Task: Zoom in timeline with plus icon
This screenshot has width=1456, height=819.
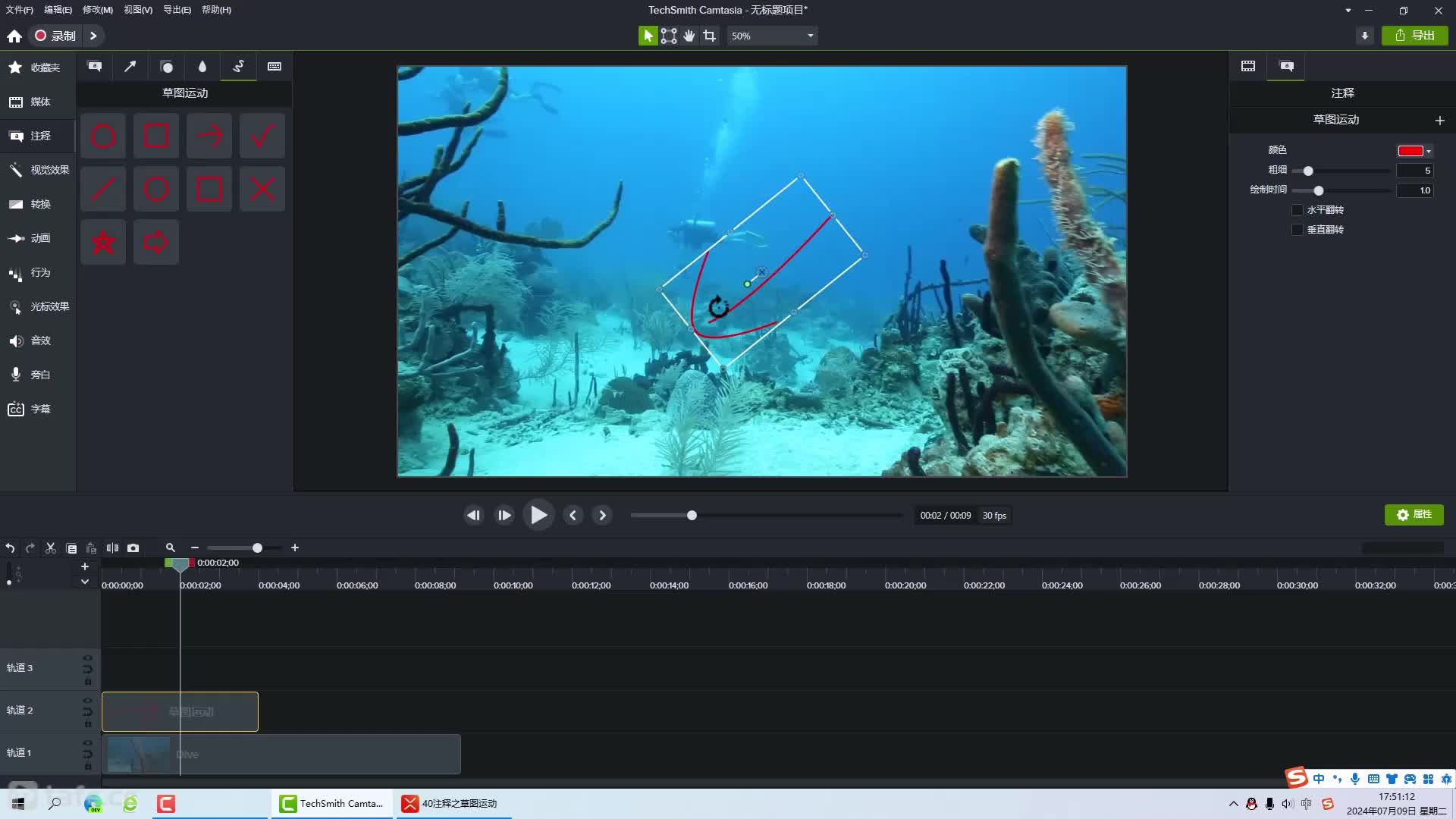Action: point(295,548)
